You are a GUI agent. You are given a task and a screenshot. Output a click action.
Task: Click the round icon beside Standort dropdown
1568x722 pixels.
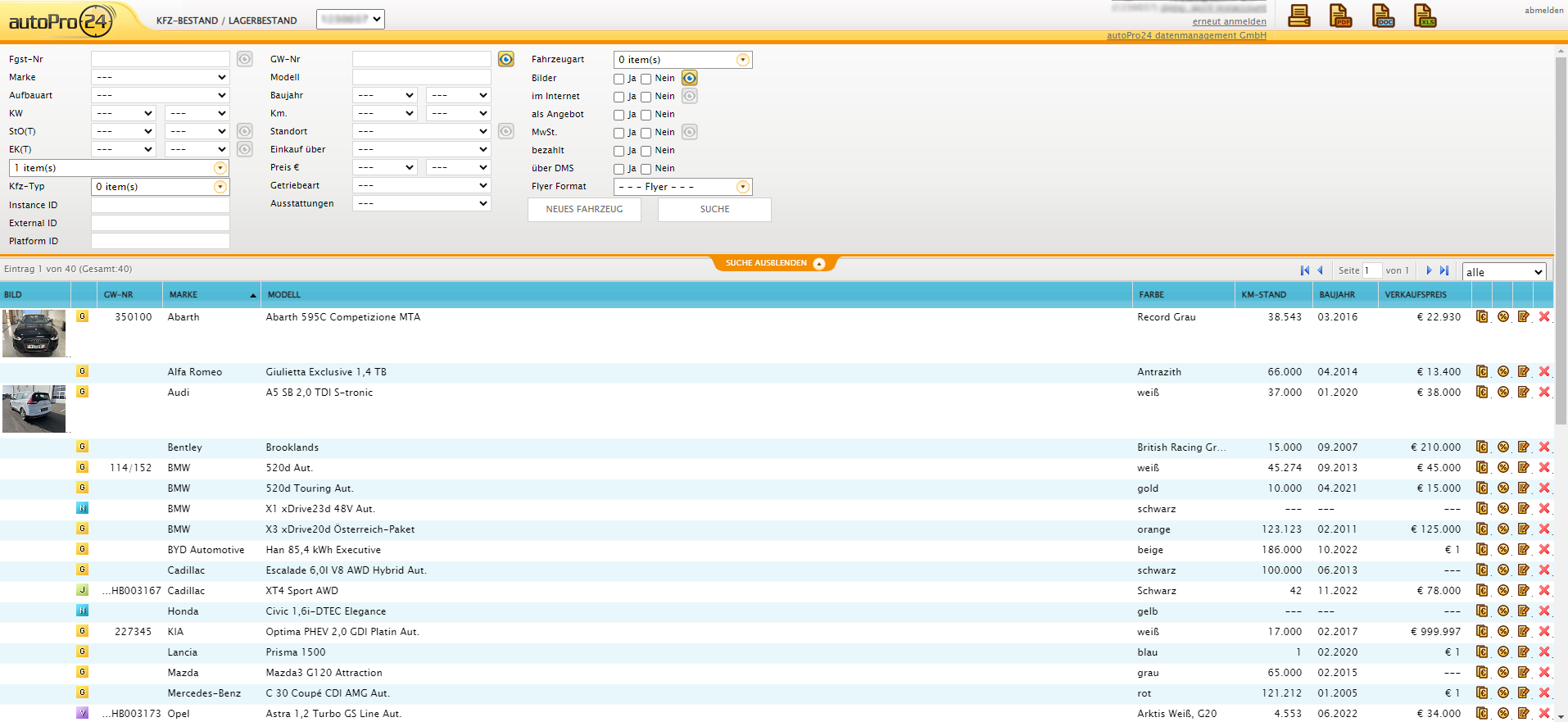pos(506,131)
